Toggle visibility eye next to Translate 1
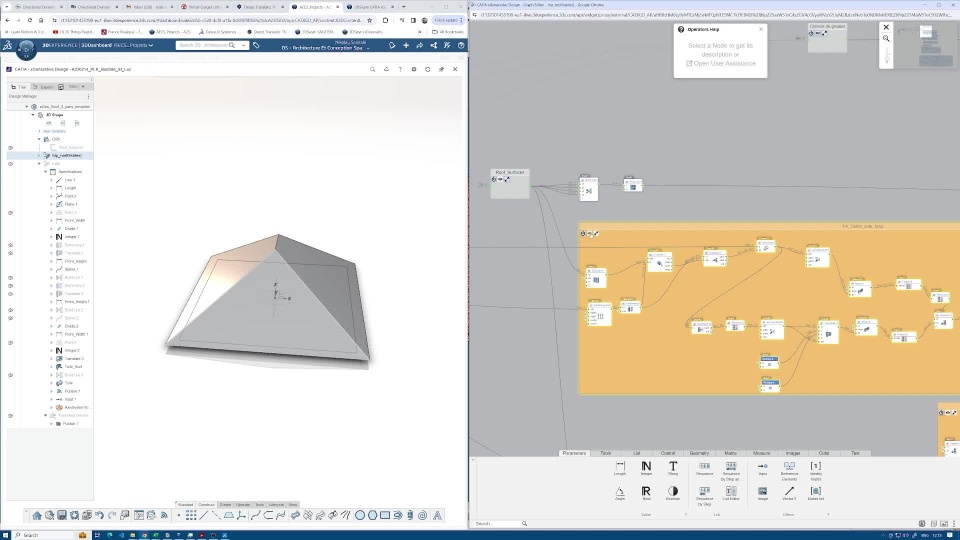Screen dimensions: 960x540 (x=10, y=253)
